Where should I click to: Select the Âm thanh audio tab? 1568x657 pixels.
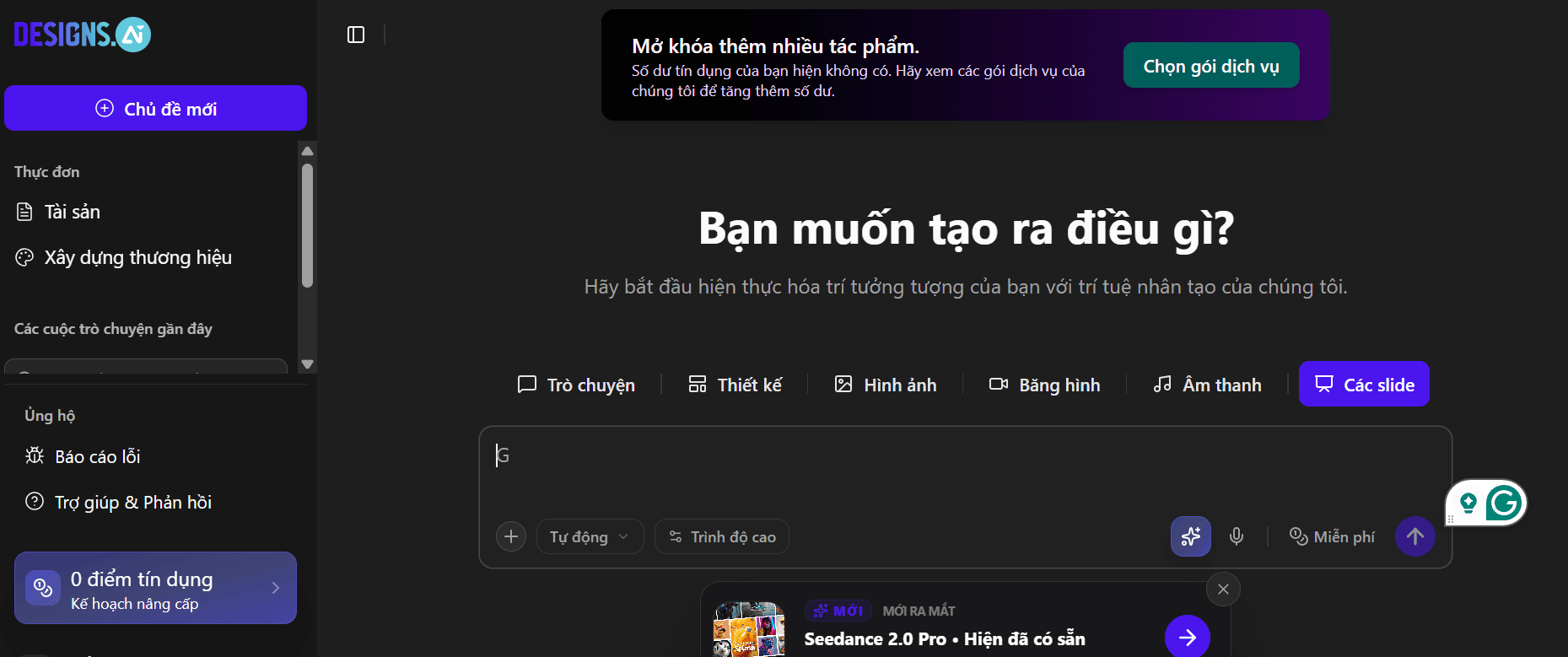pos(1207,385)
